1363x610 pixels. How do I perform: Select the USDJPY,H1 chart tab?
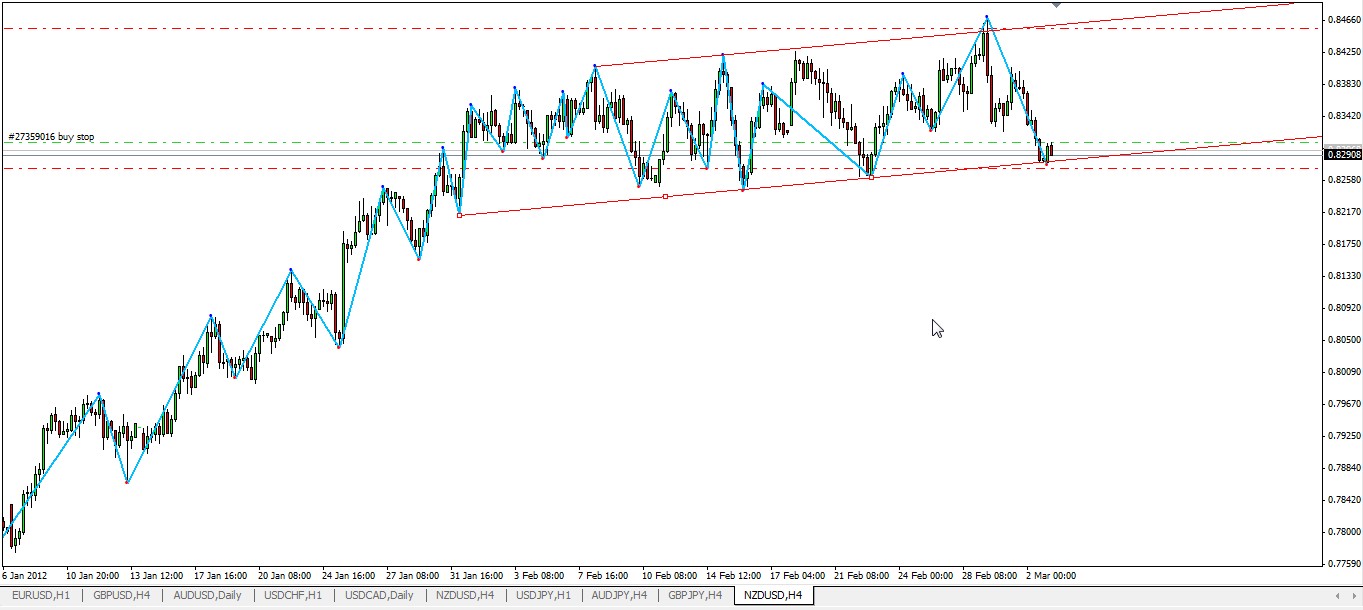pos(543,596)
